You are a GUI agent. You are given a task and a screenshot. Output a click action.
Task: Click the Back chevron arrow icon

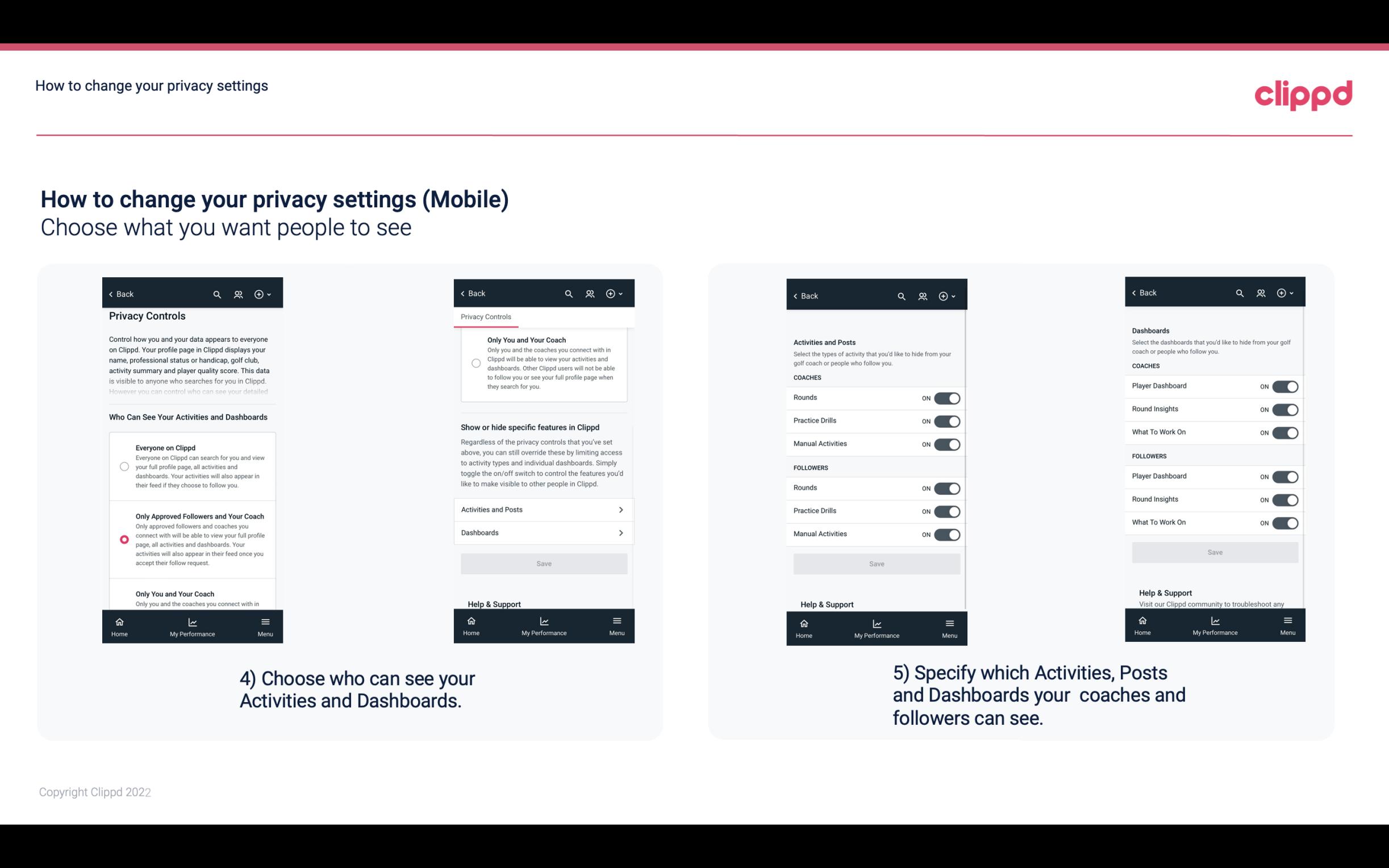111,294
